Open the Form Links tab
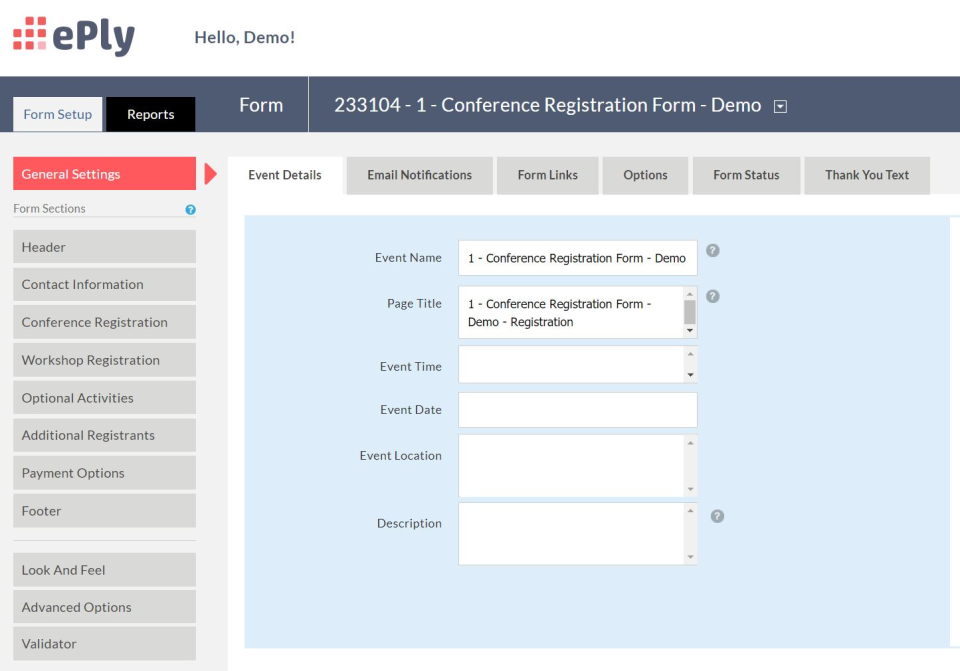This screenshot has height=671, width=960. coord(547,175)
